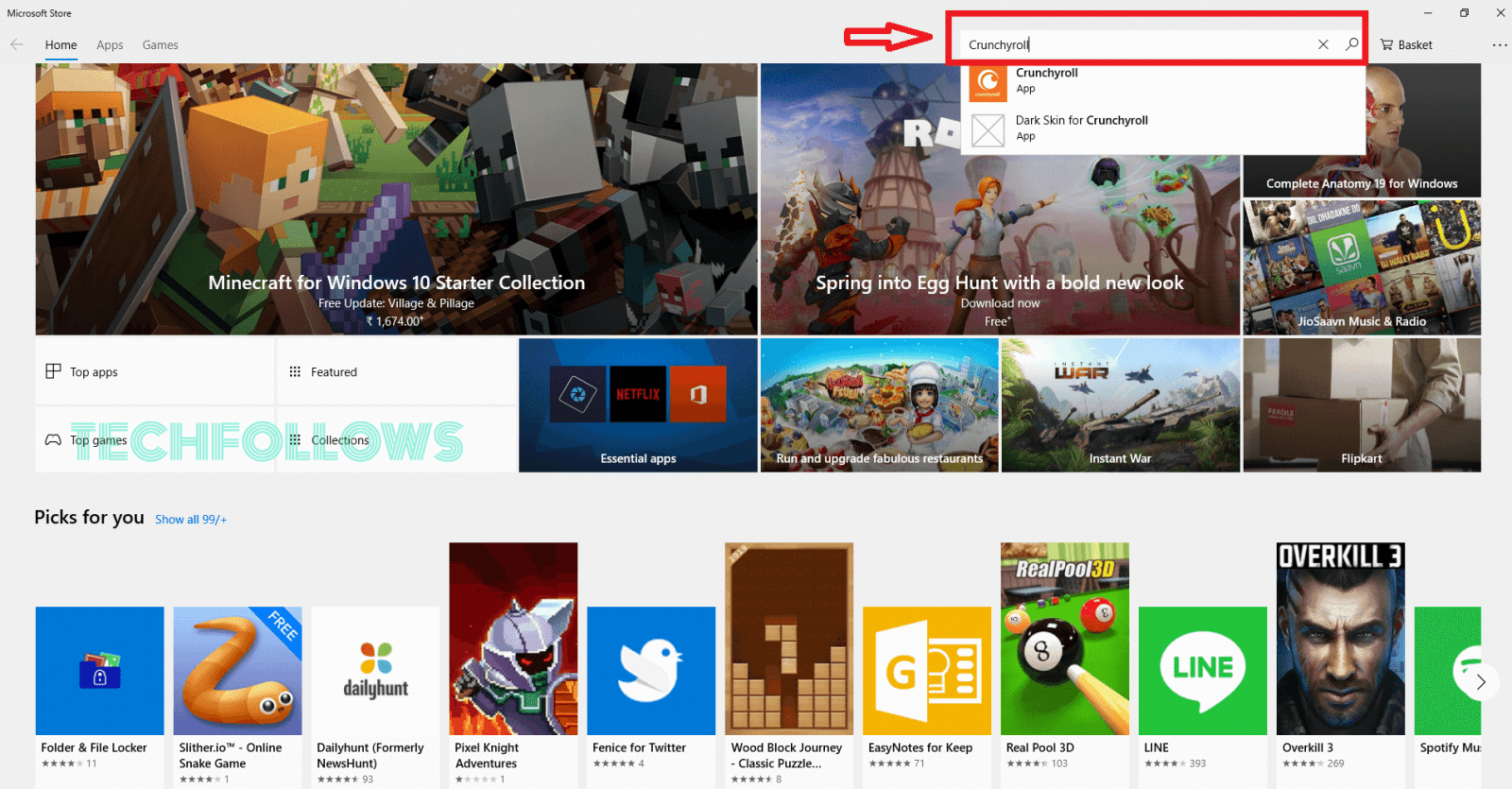Viewport: 1512px width, 789px height.
Task: Open the Dailyhunt app icon
Action: tap(375, 671)
